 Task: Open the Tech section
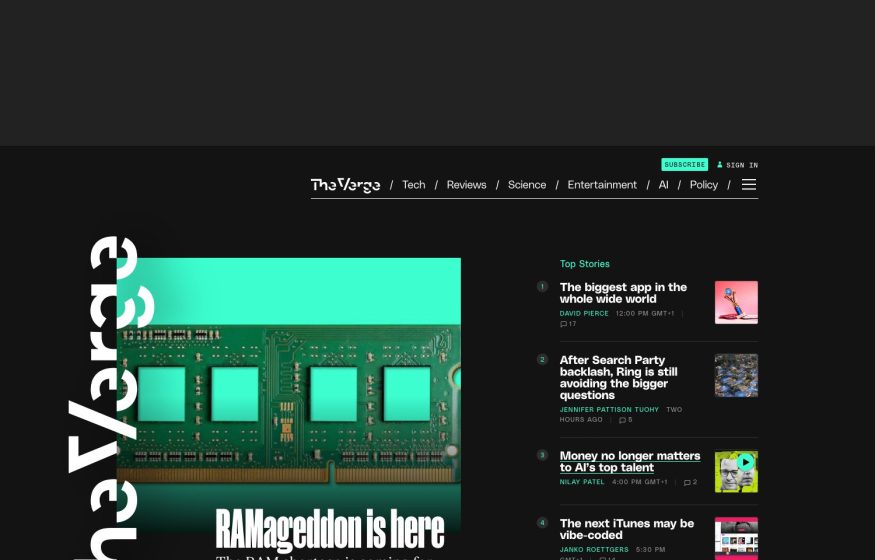pos(414,185)
